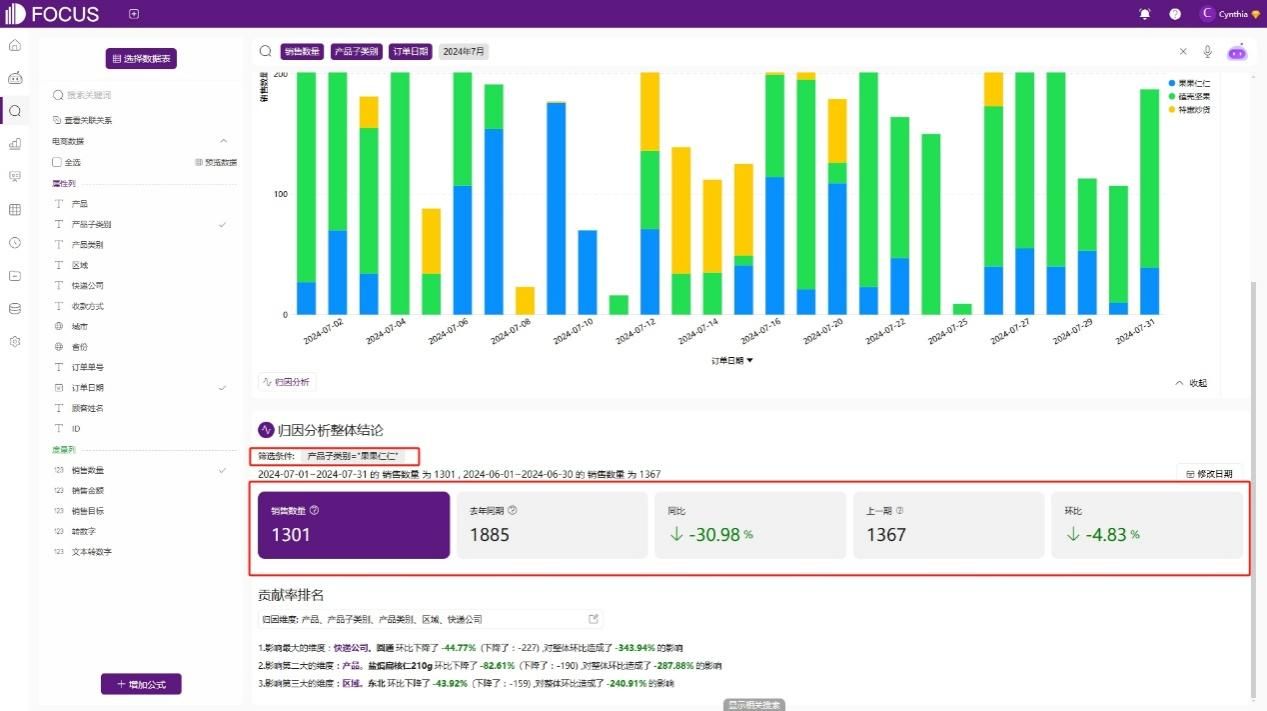Collapse the chart panel with 收起

pos(1191,383)
